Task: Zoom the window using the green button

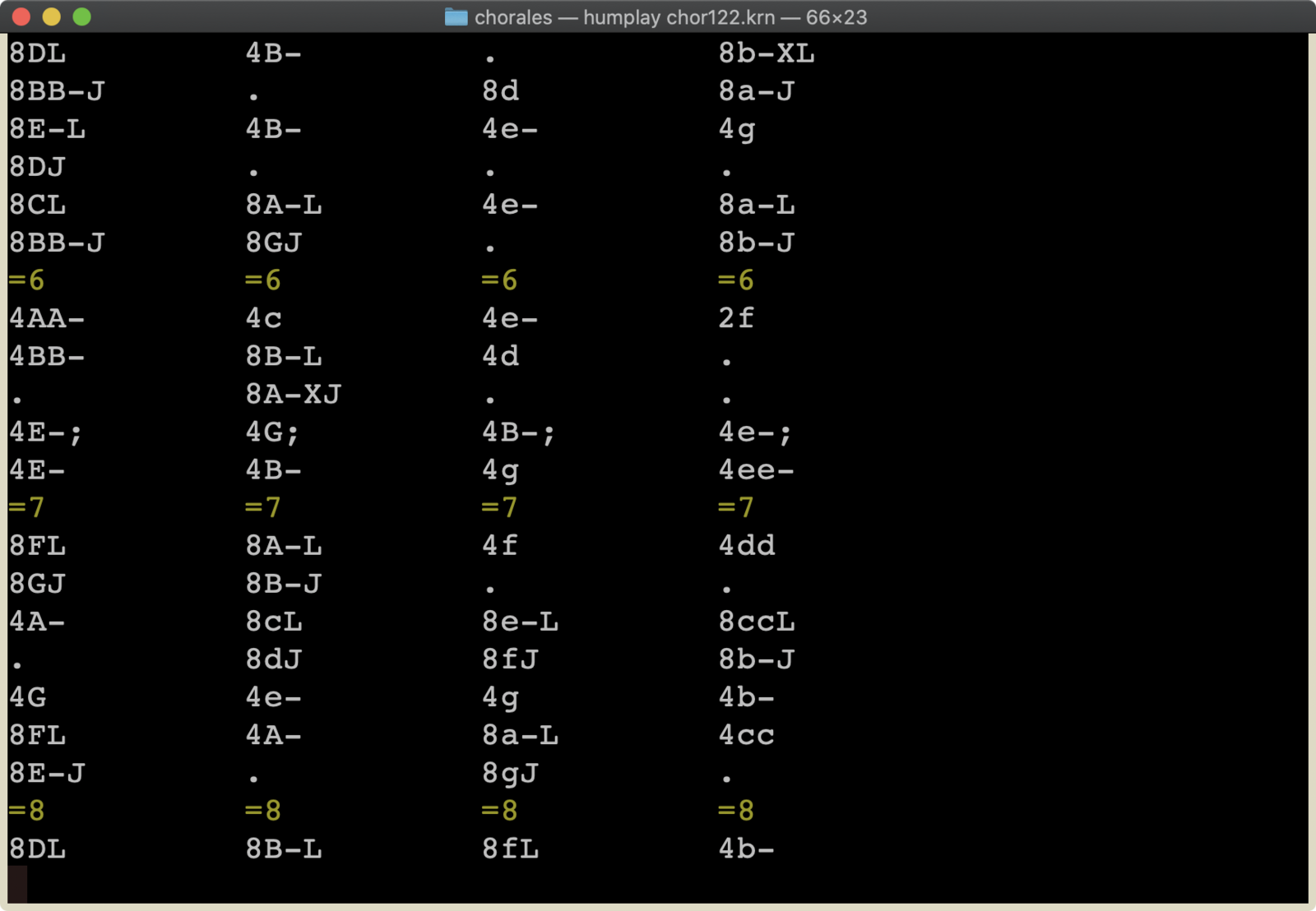Action: [81, 17]
